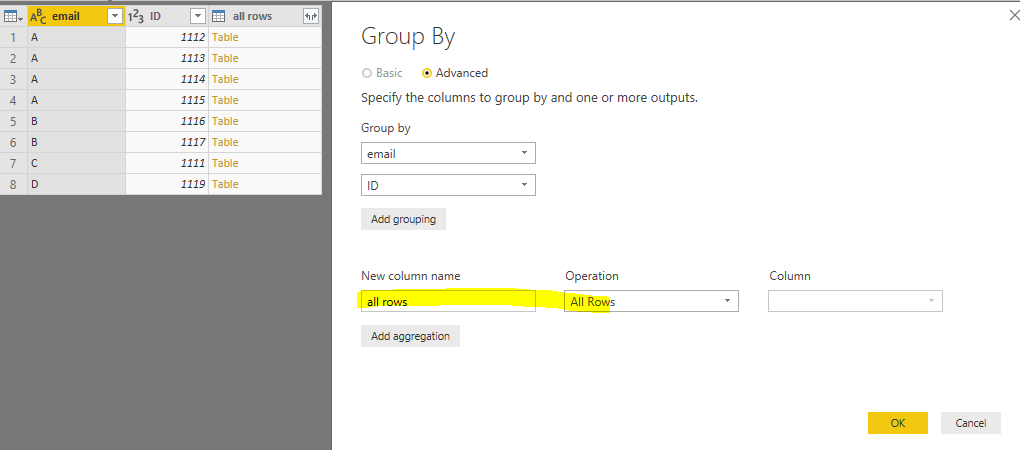The height and width of the screenshot is (450, 1020).
Task: Open Table in row with ID 1113
Action: [x=225, y=58]
